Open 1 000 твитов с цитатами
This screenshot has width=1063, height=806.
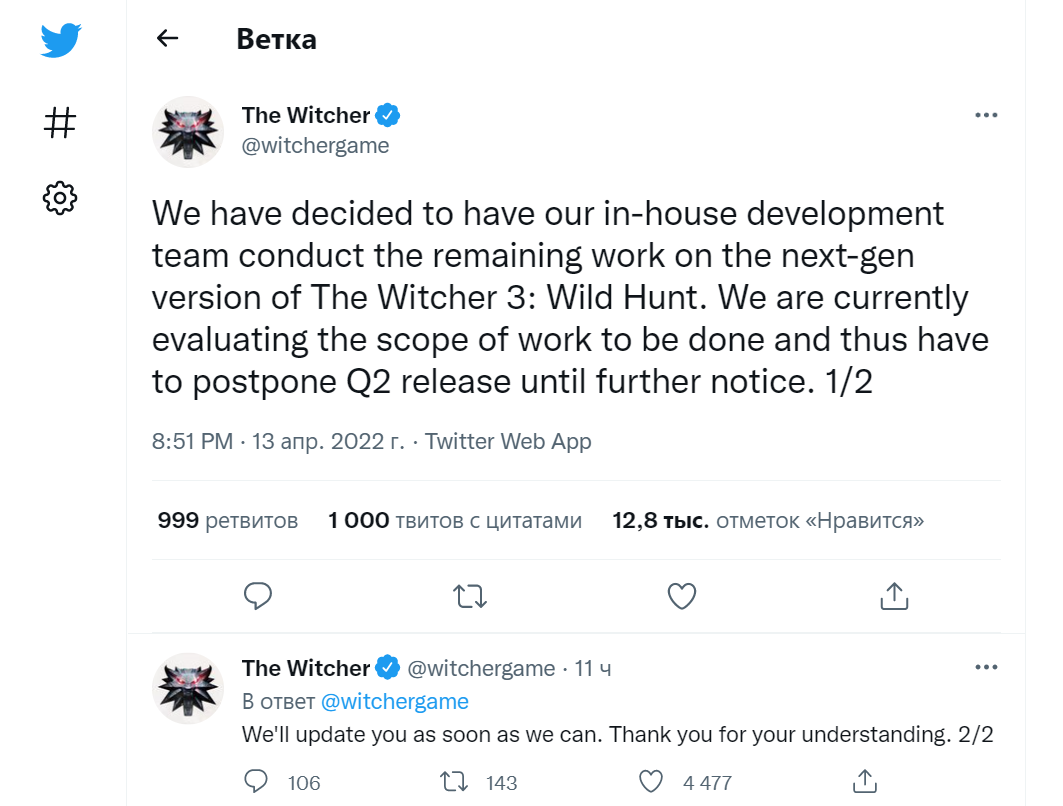pos(455,521)
